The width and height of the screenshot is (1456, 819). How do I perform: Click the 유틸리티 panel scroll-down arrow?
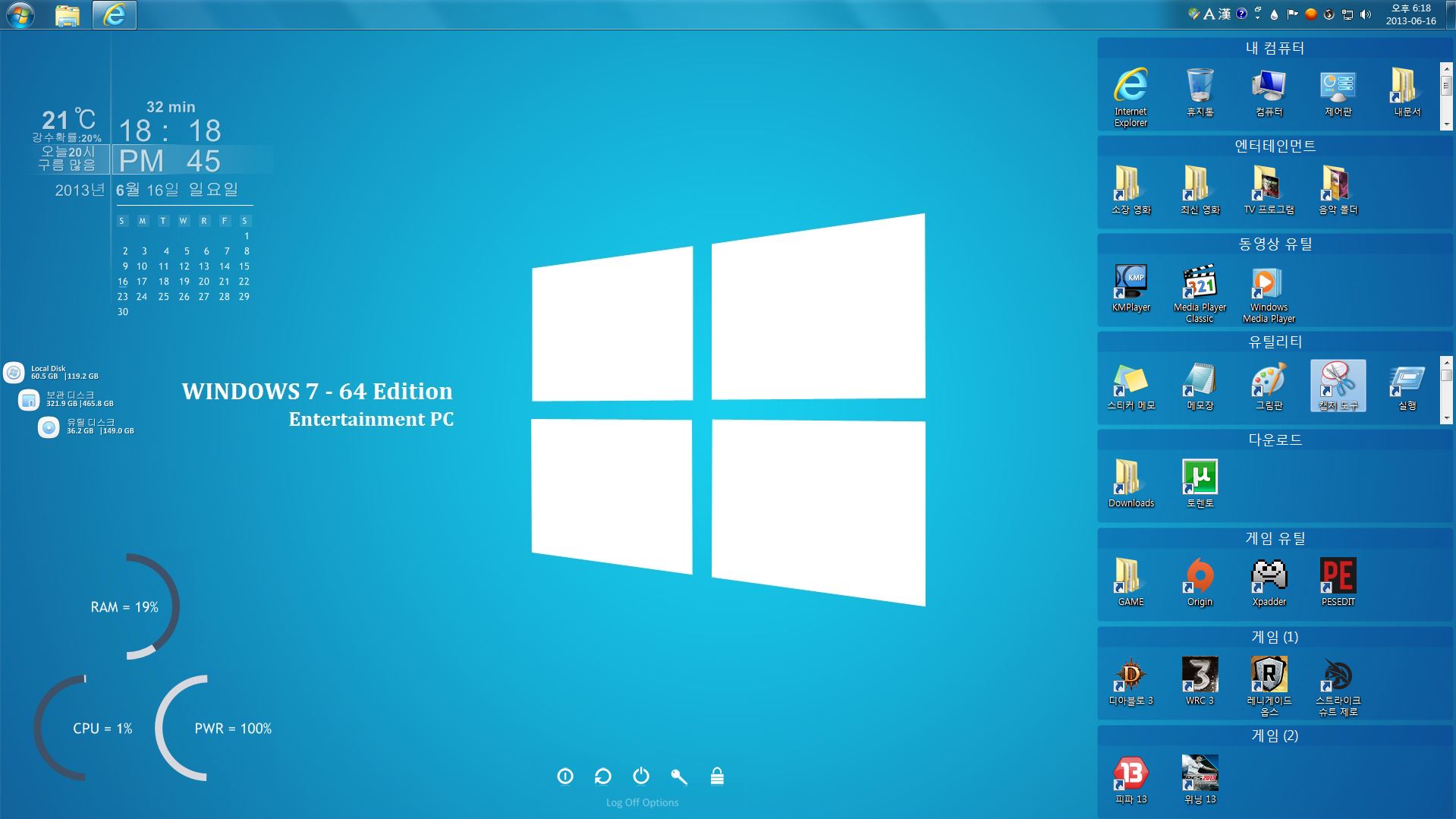coord(1446,418)
